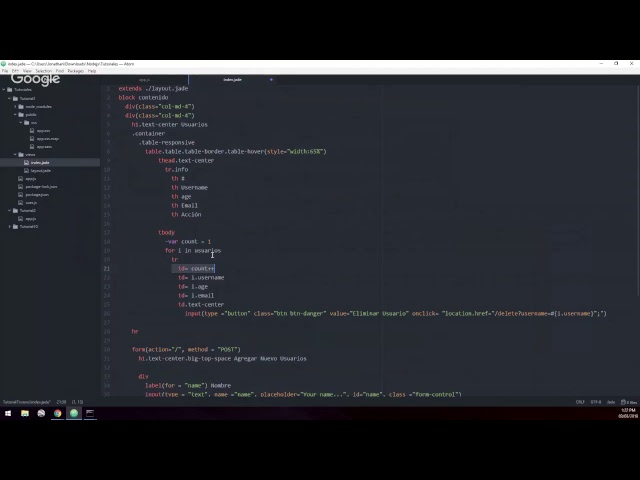Select the css folder label in tree
The image size is (640, 480).
point(33,122)
